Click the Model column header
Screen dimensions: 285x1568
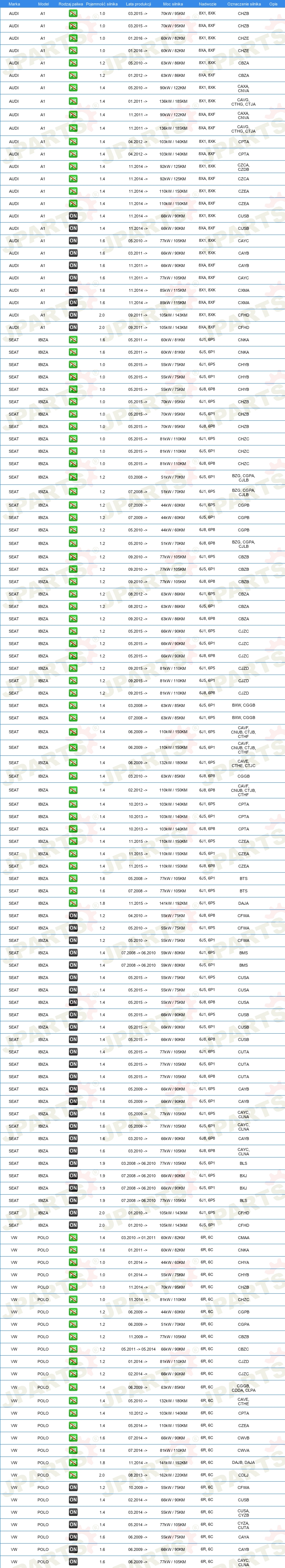coord(43,4)
